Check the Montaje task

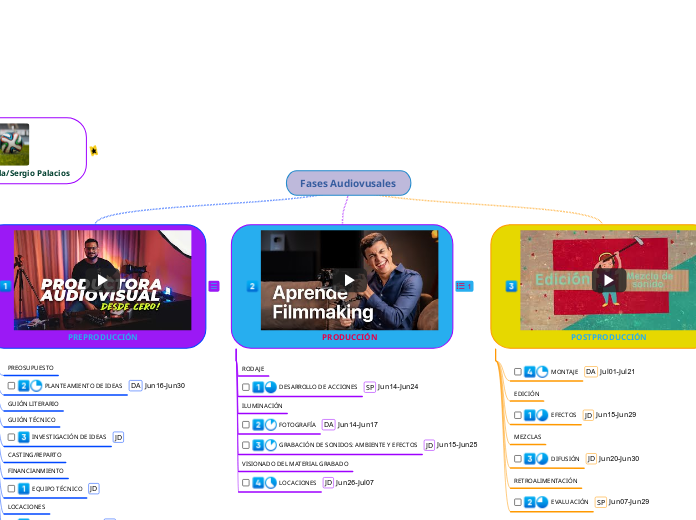(x=518, y=371)
